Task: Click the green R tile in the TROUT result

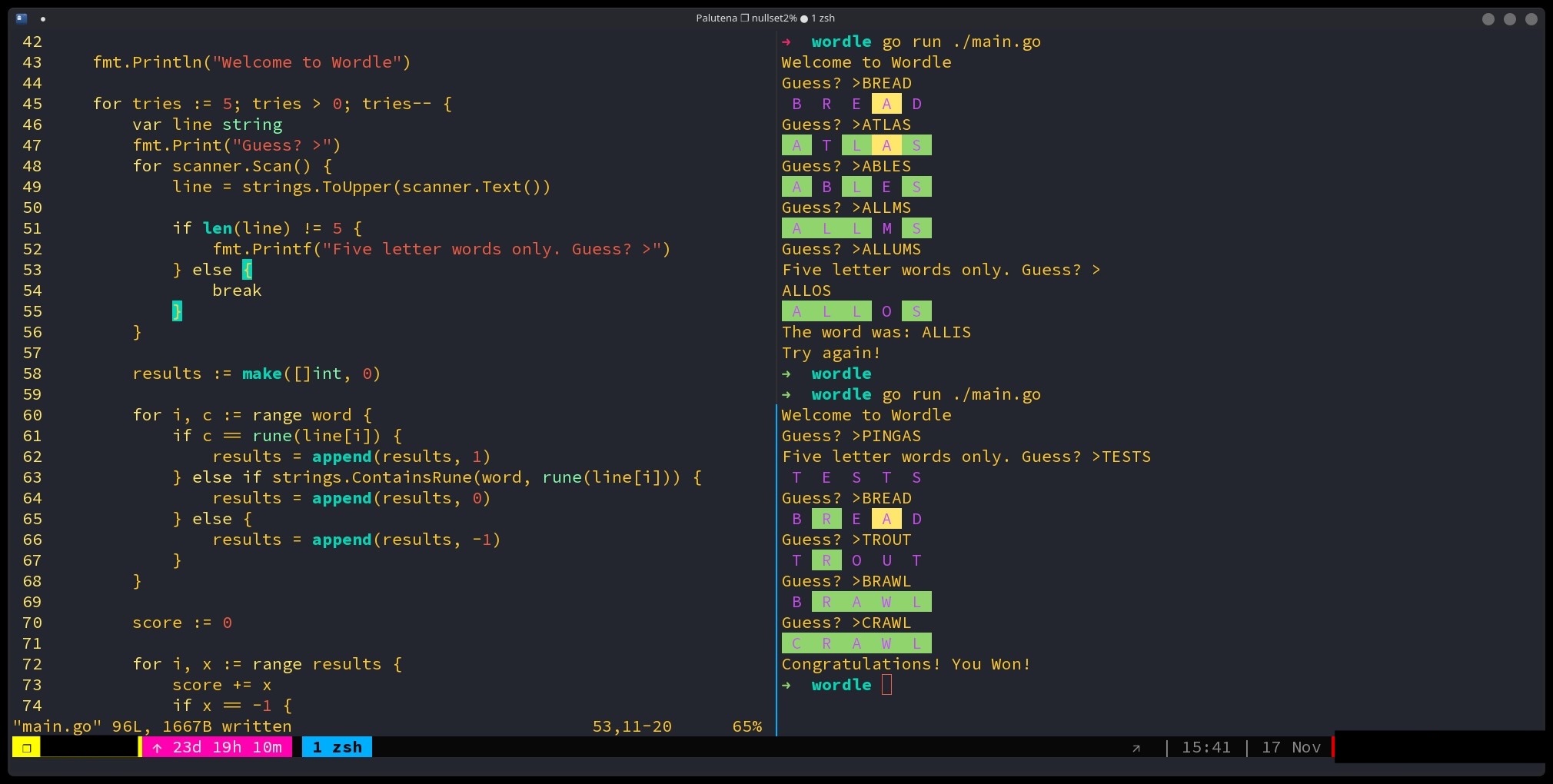Action: click(x=826, y=560)
